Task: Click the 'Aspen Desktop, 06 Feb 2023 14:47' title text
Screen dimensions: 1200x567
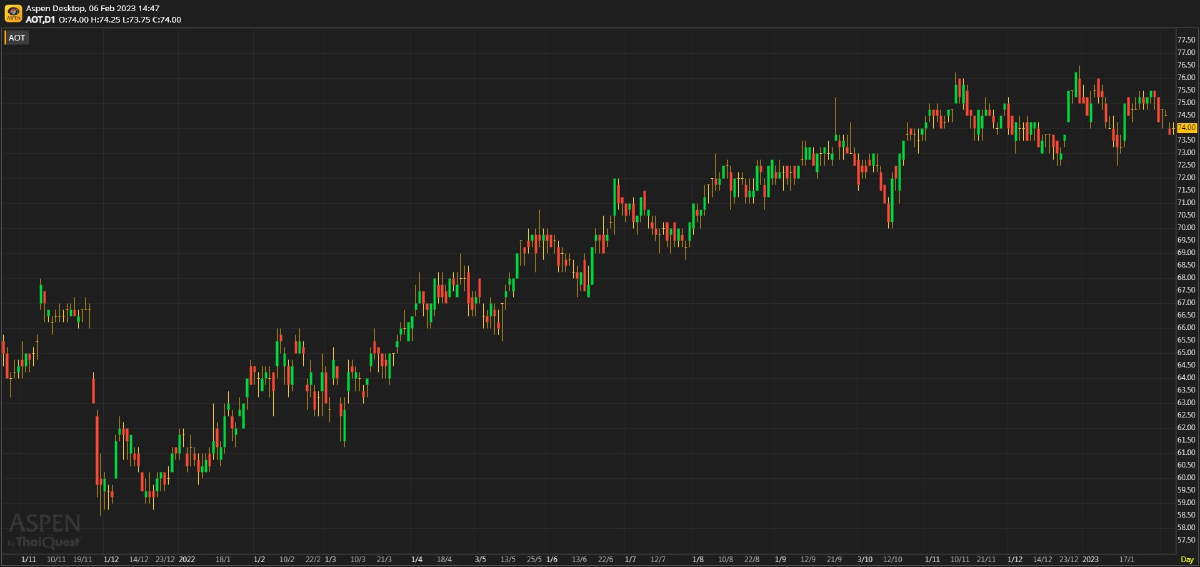Action: pyautogui.click(x=93, y=8)
